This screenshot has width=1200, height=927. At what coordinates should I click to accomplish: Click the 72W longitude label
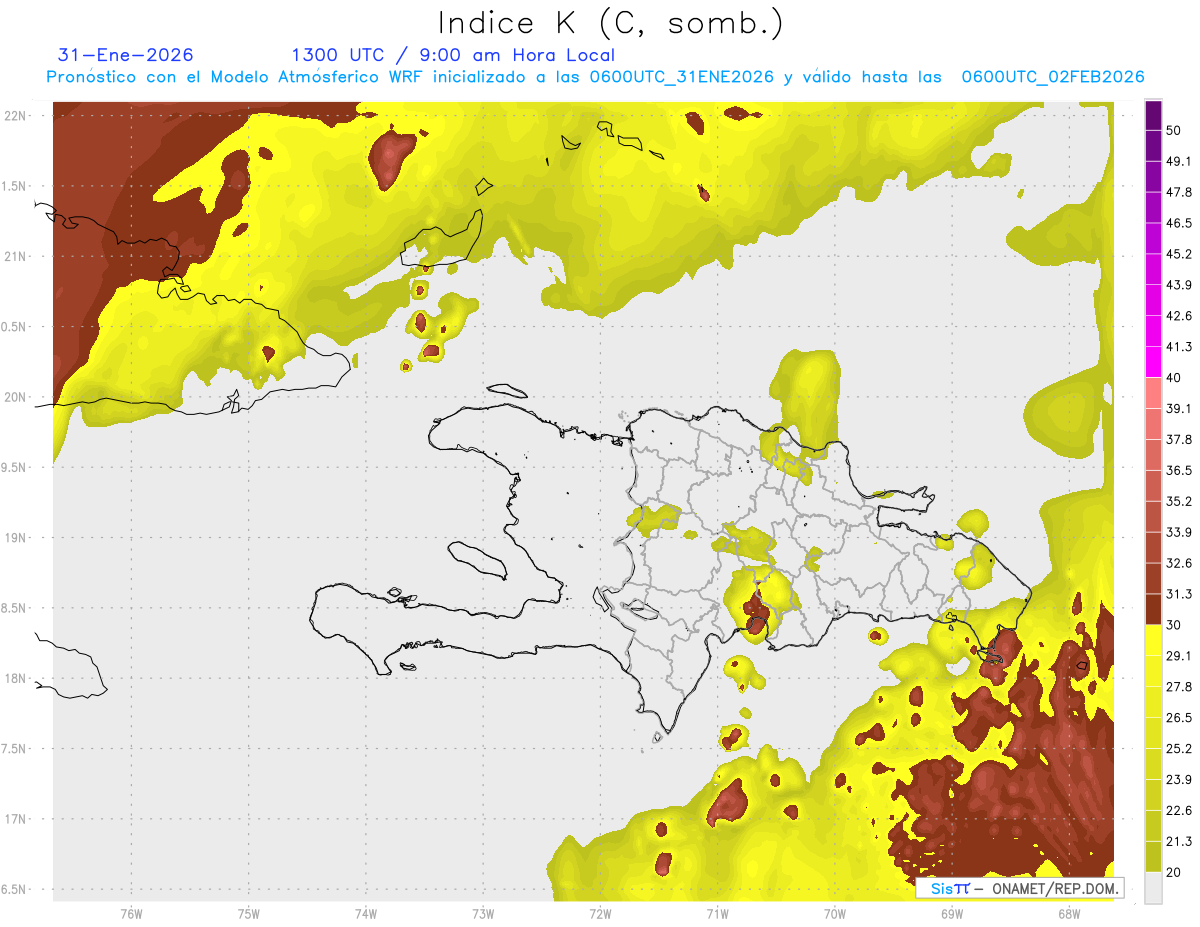pos(600,913)
